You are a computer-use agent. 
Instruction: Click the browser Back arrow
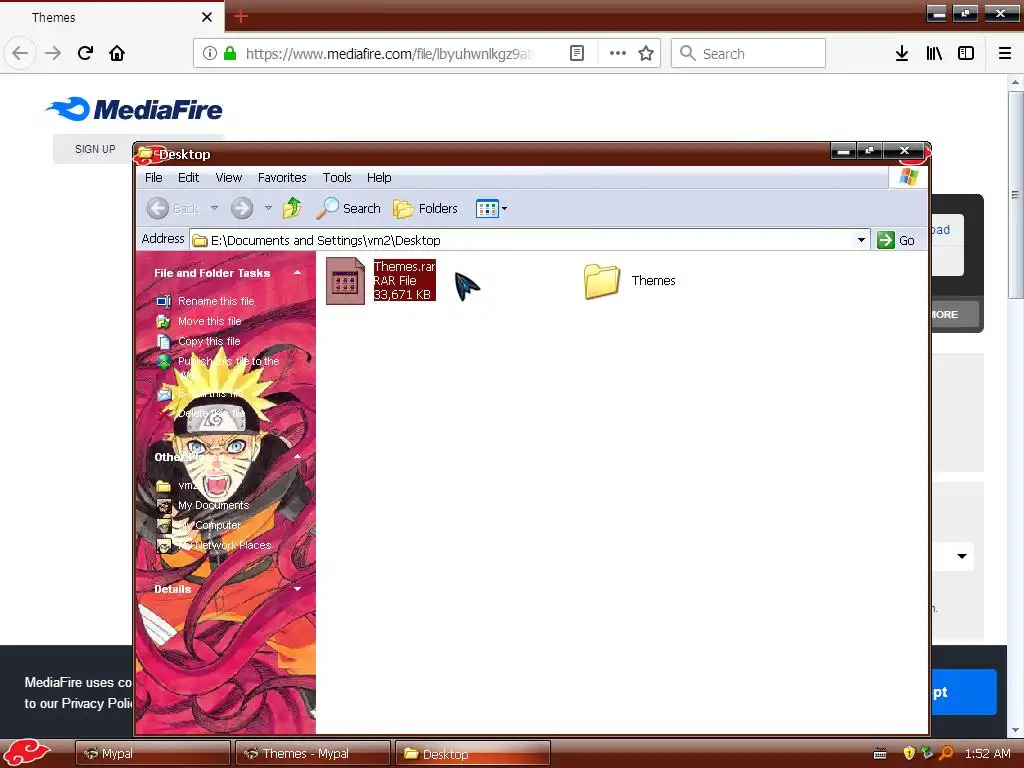click(x=20, y=53)
